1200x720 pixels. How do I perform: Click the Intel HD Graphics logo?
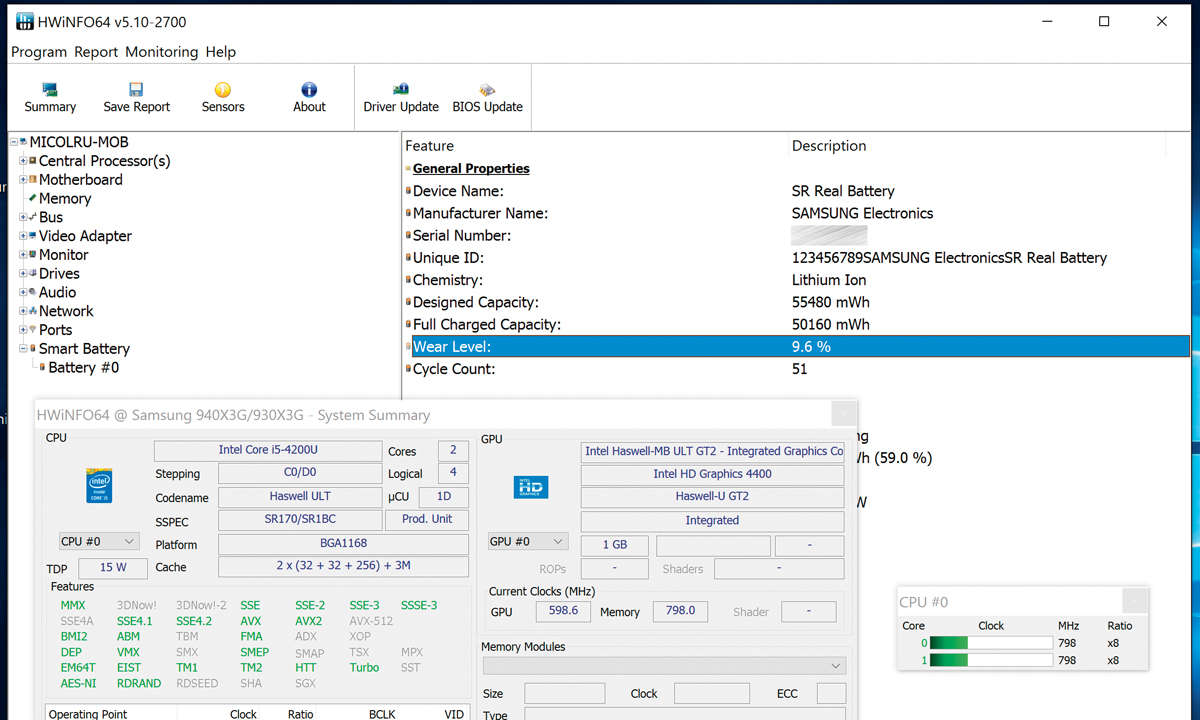(x=530, y=486)
